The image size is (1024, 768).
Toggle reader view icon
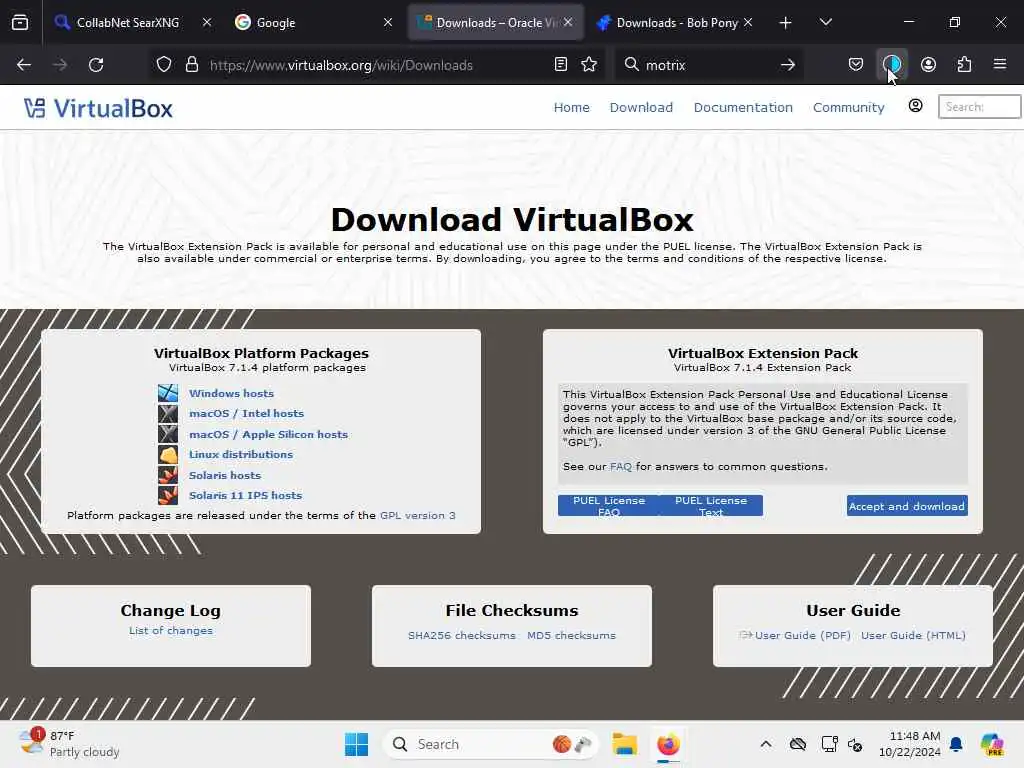point(560,65)
